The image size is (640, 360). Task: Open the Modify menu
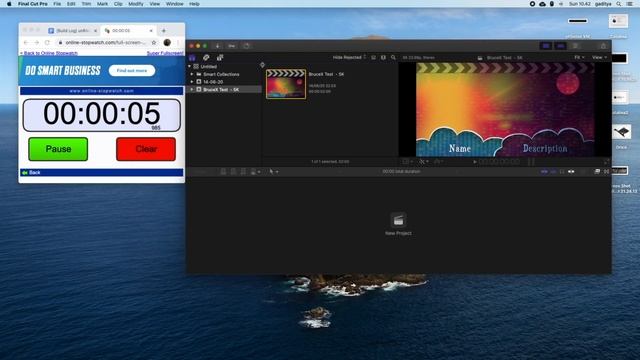(x=136, y=4)
